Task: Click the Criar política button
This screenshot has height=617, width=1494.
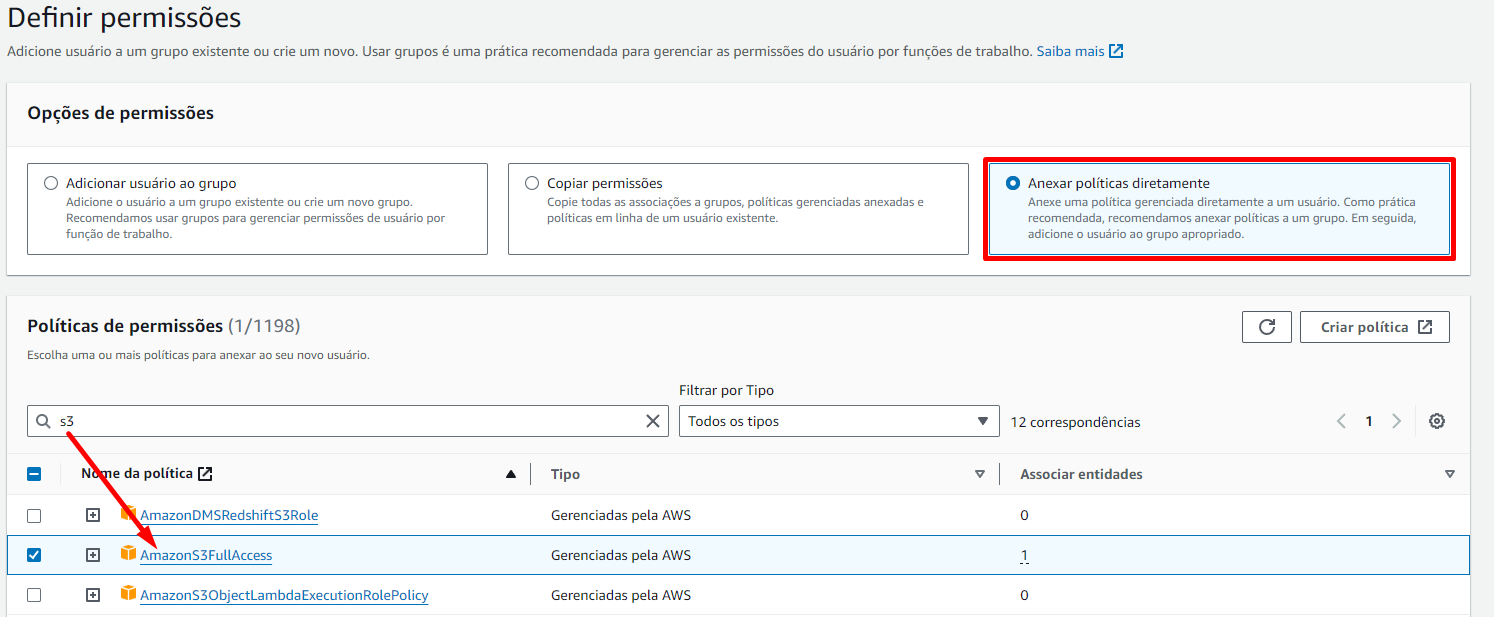Action: (x=1374, y=327)
